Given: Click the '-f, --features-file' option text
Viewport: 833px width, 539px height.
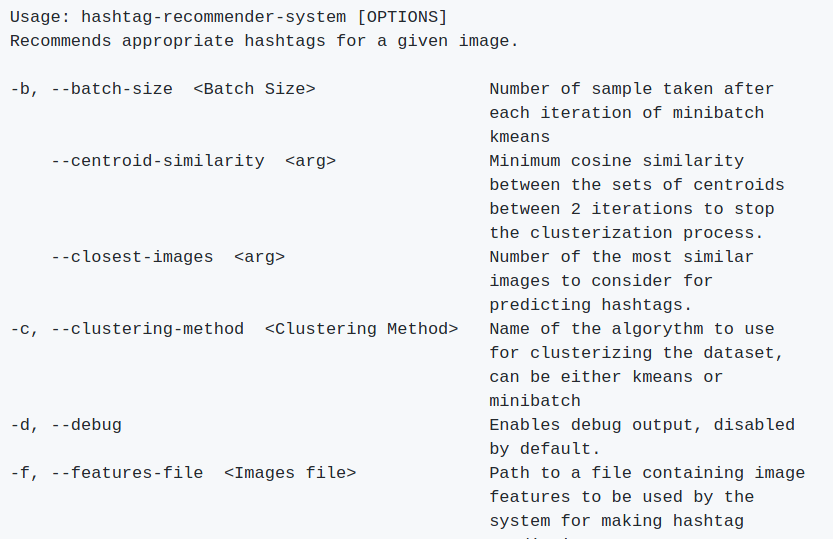Looking at the screenshot, I should click(107, 473).
